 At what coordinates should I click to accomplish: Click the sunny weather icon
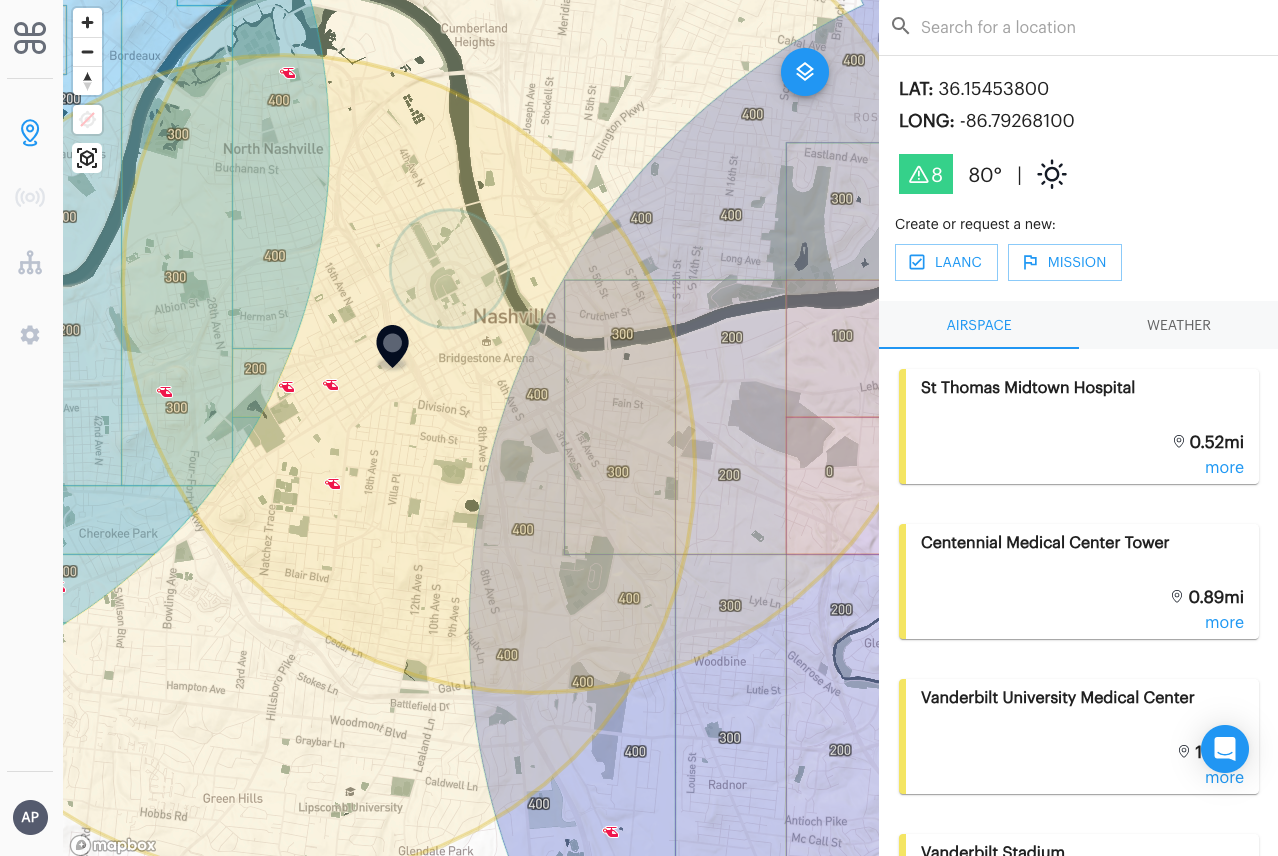pyautogui.click(x=1052, y=175)
